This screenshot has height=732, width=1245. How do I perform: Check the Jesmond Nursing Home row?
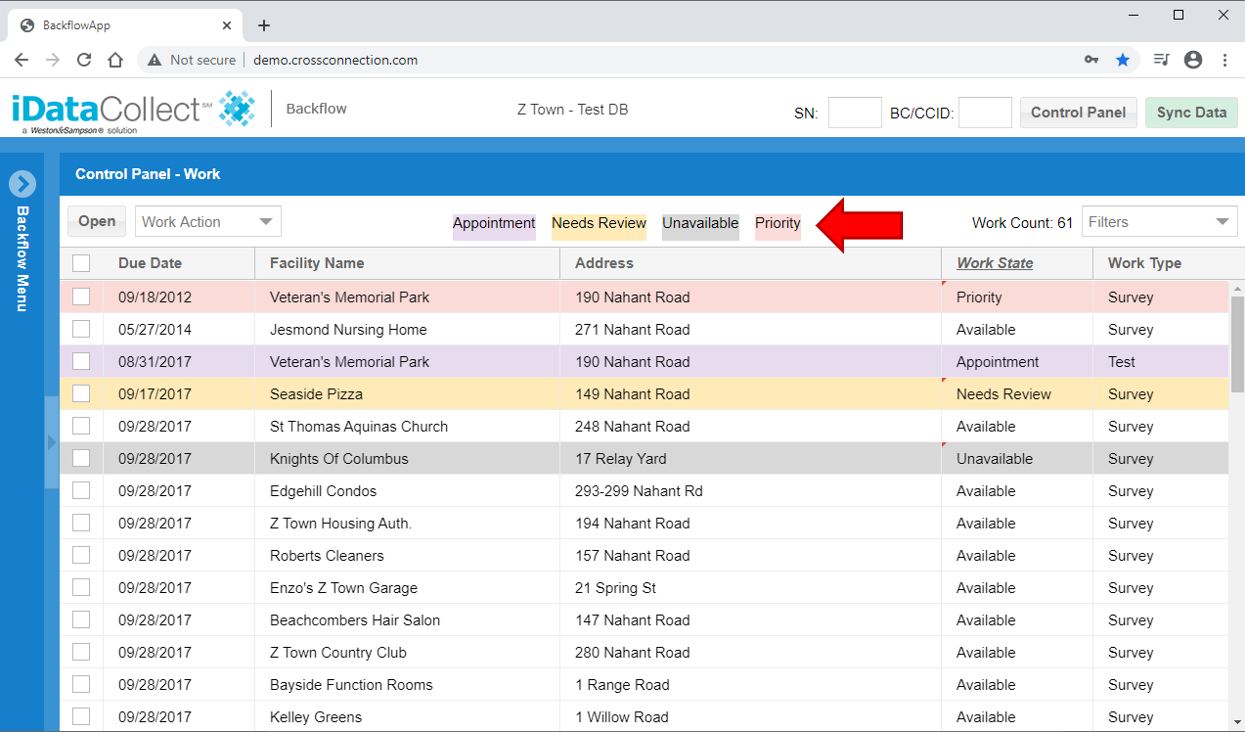pyautogui.click(x=81, y=329)
